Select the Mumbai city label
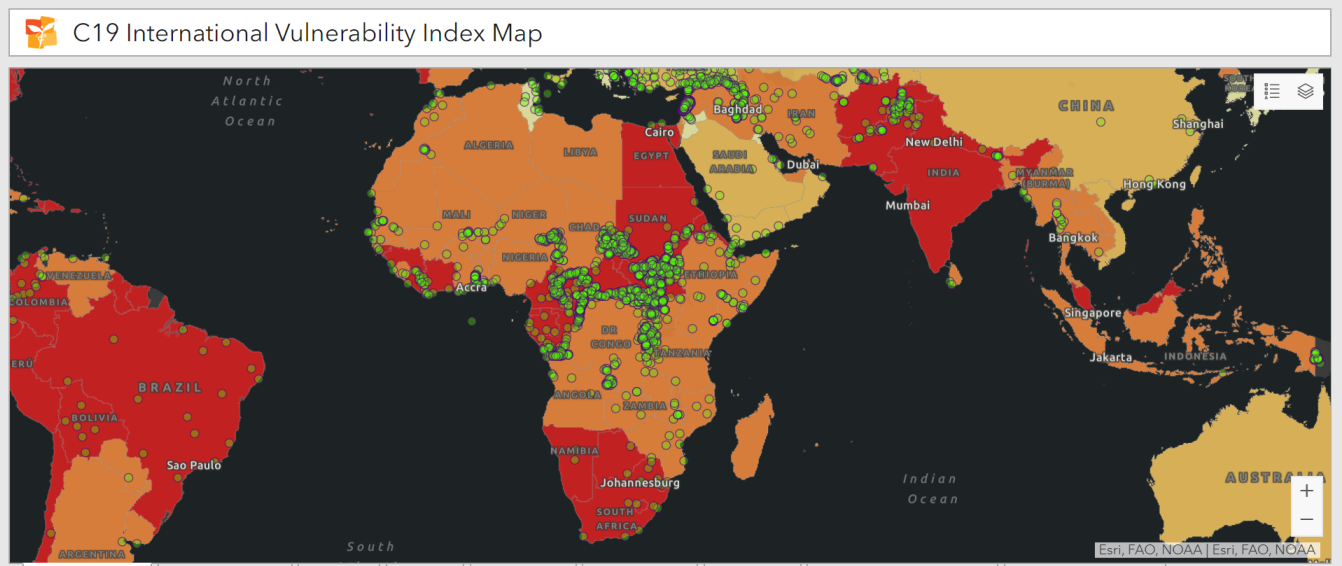 point(907,205)
